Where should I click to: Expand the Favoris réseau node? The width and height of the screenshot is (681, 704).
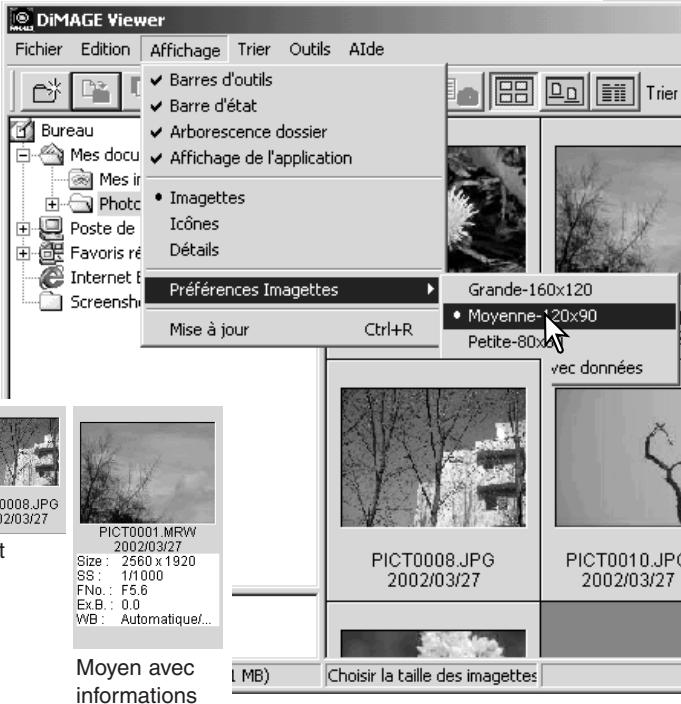[x=23, y=253]
